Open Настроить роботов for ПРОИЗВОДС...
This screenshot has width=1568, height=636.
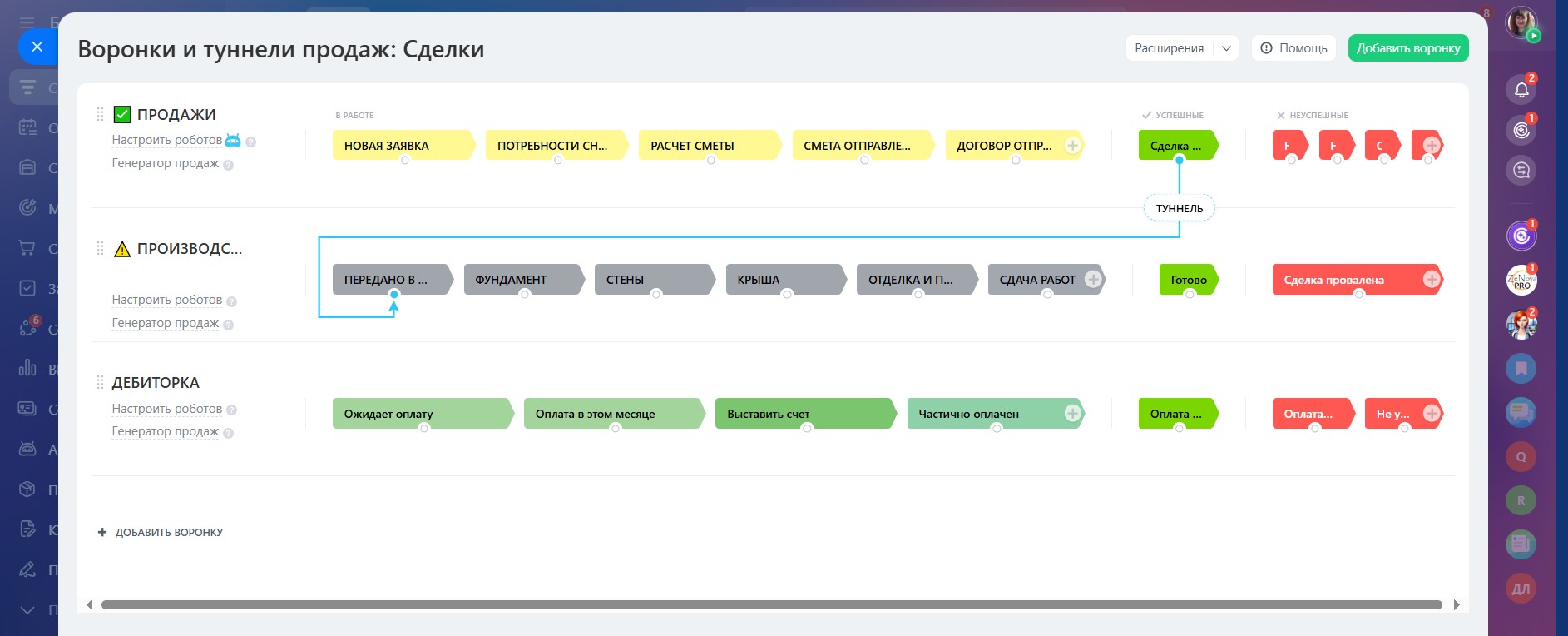167,300
